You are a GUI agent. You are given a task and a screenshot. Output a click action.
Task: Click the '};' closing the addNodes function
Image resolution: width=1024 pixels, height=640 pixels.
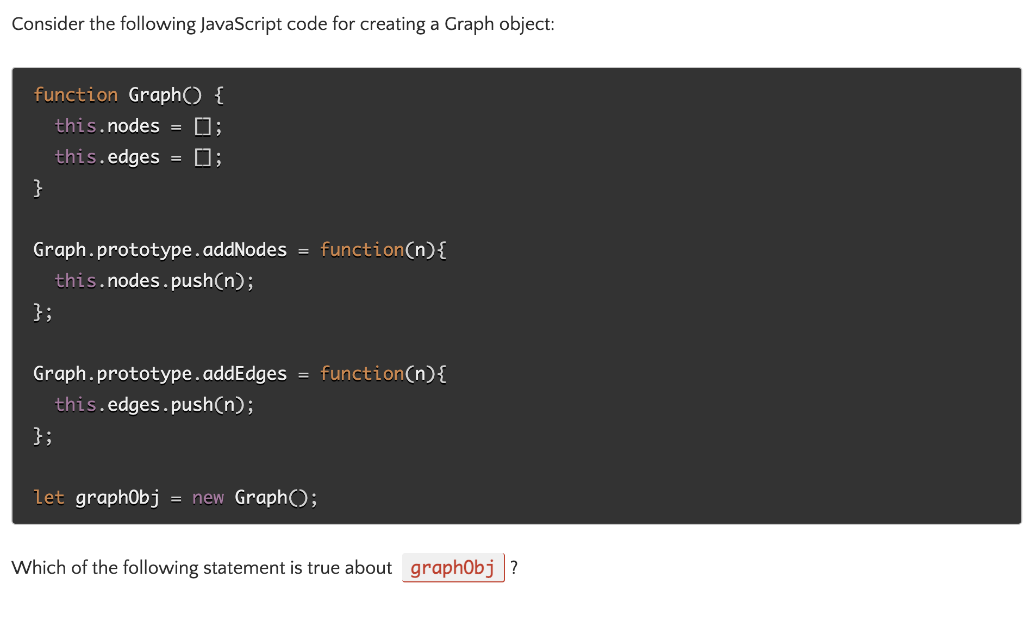[43, 312]
